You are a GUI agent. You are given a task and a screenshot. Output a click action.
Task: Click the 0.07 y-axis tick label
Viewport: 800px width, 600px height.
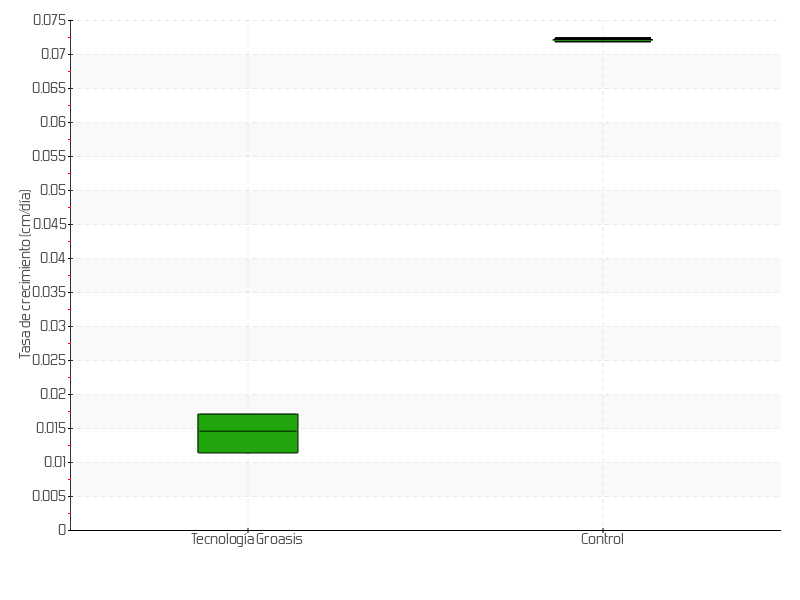[53, 54]
